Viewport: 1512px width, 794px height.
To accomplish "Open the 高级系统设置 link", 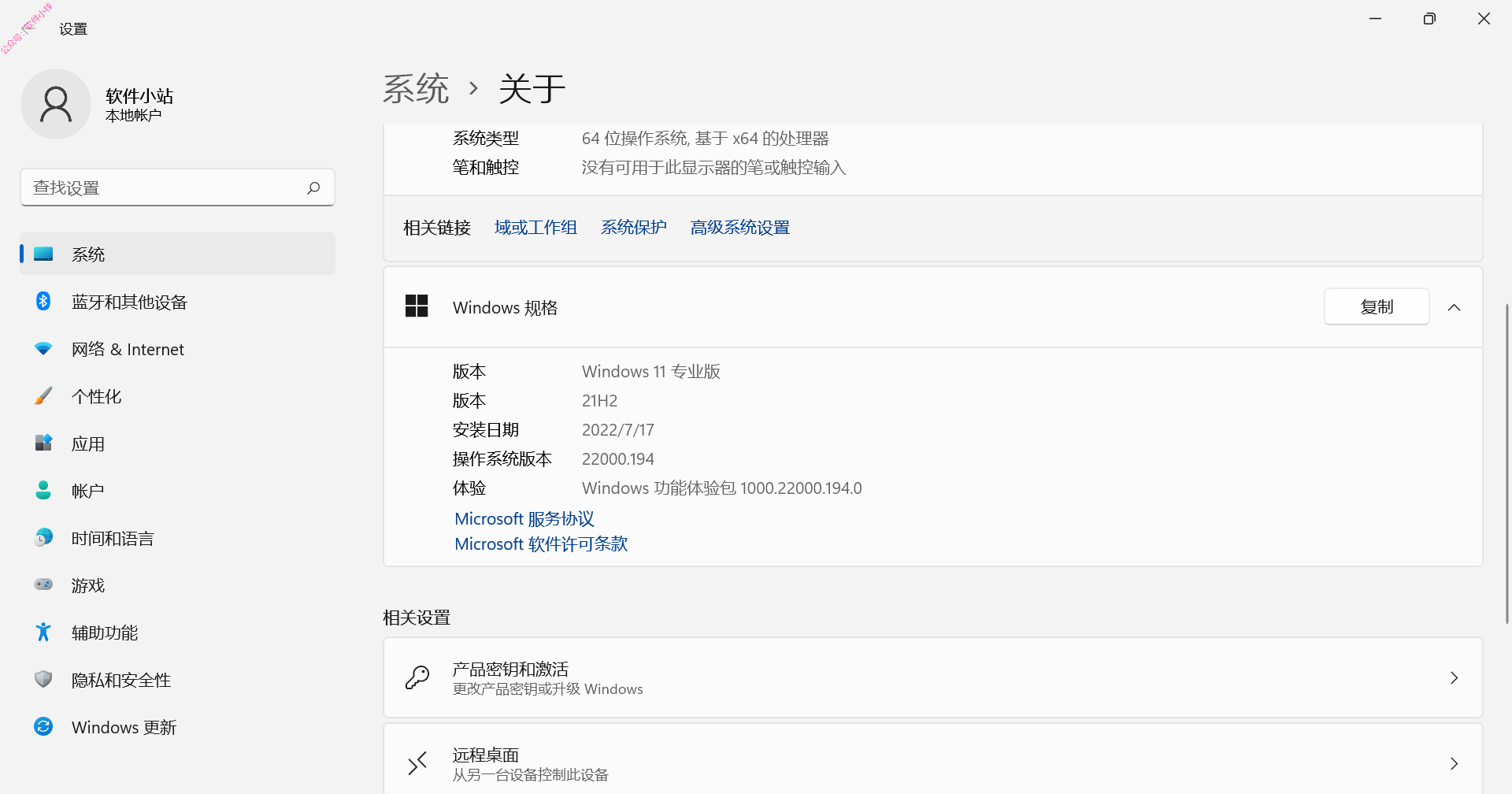I will 740,228.
